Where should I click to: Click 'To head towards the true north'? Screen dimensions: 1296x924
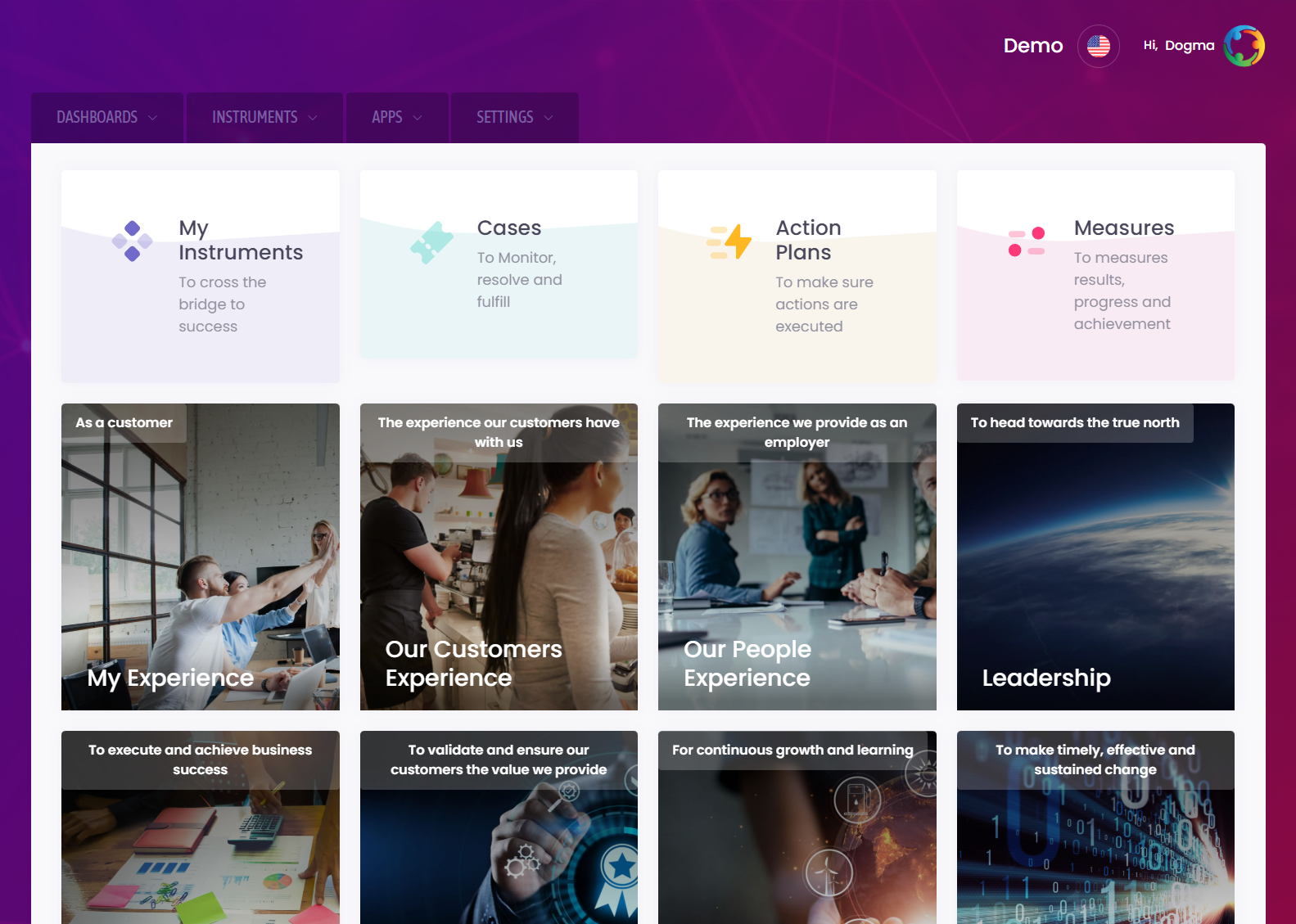click(1075, 423)
